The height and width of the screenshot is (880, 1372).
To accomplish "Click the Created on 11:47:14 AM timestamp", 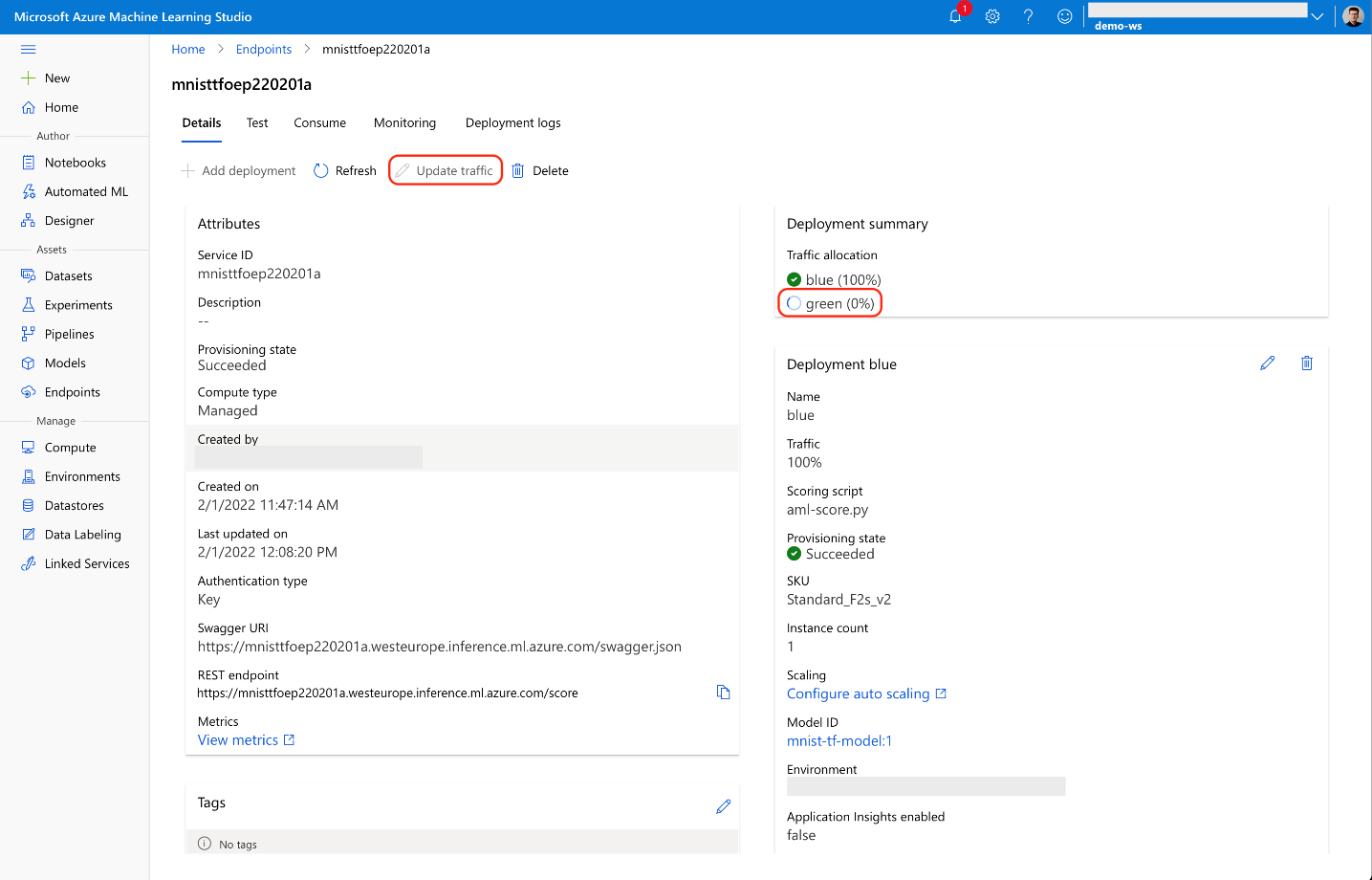I will click(268, 505).
